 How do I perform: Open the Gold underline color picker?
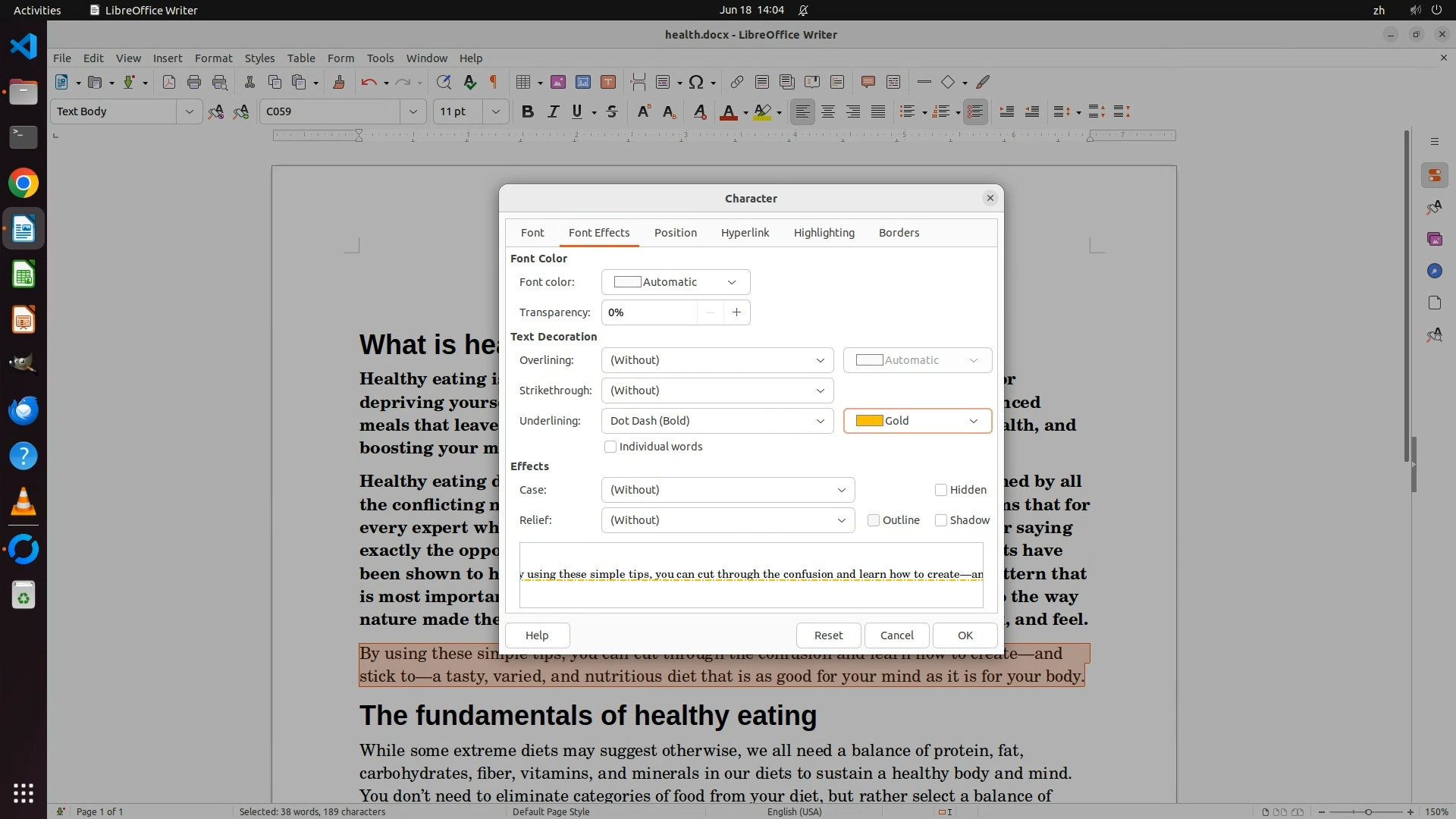pos(917,422)
